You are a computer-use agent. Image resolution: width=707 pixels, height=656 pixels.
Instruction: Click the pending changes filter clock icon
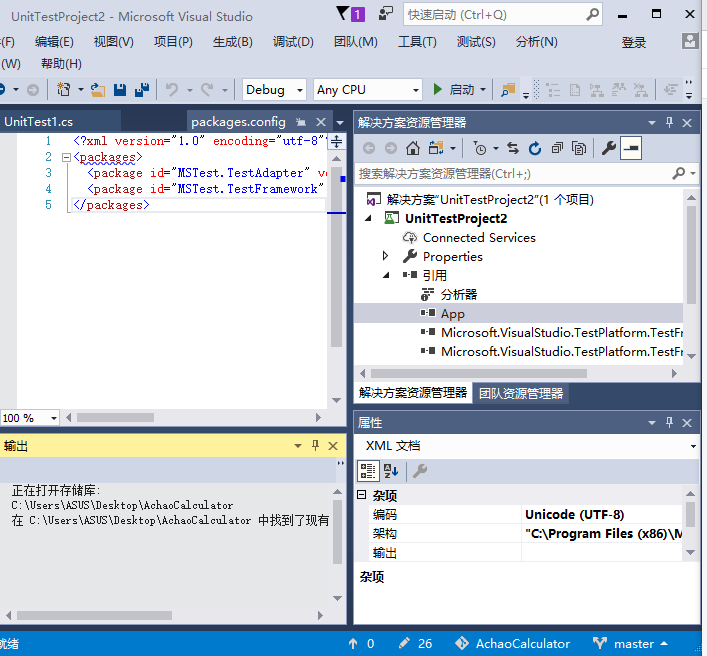[x=480, y=148]
